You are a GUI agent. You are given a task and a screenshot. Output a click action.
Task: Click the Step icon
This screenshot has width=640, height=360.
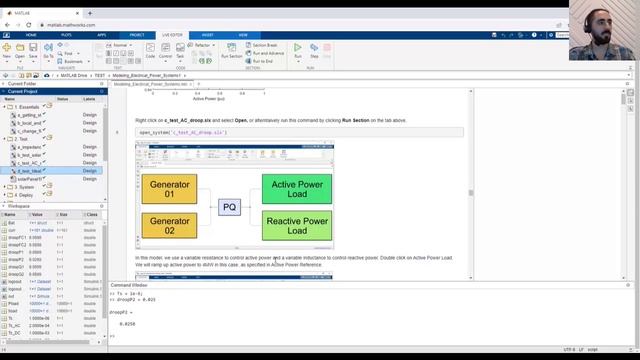(x=314, y=47)
